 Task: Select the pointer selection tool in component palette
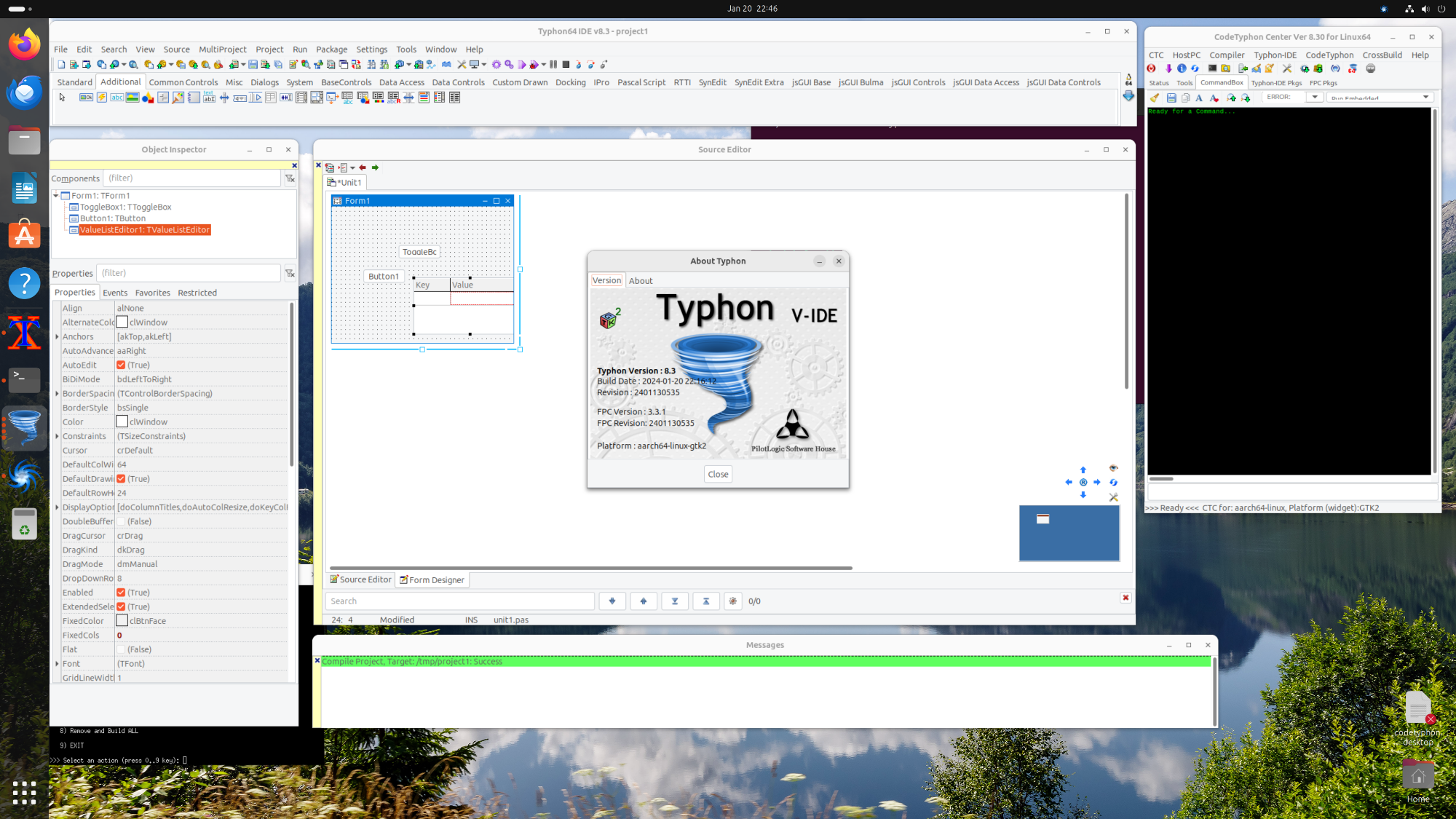click(62, 98)
